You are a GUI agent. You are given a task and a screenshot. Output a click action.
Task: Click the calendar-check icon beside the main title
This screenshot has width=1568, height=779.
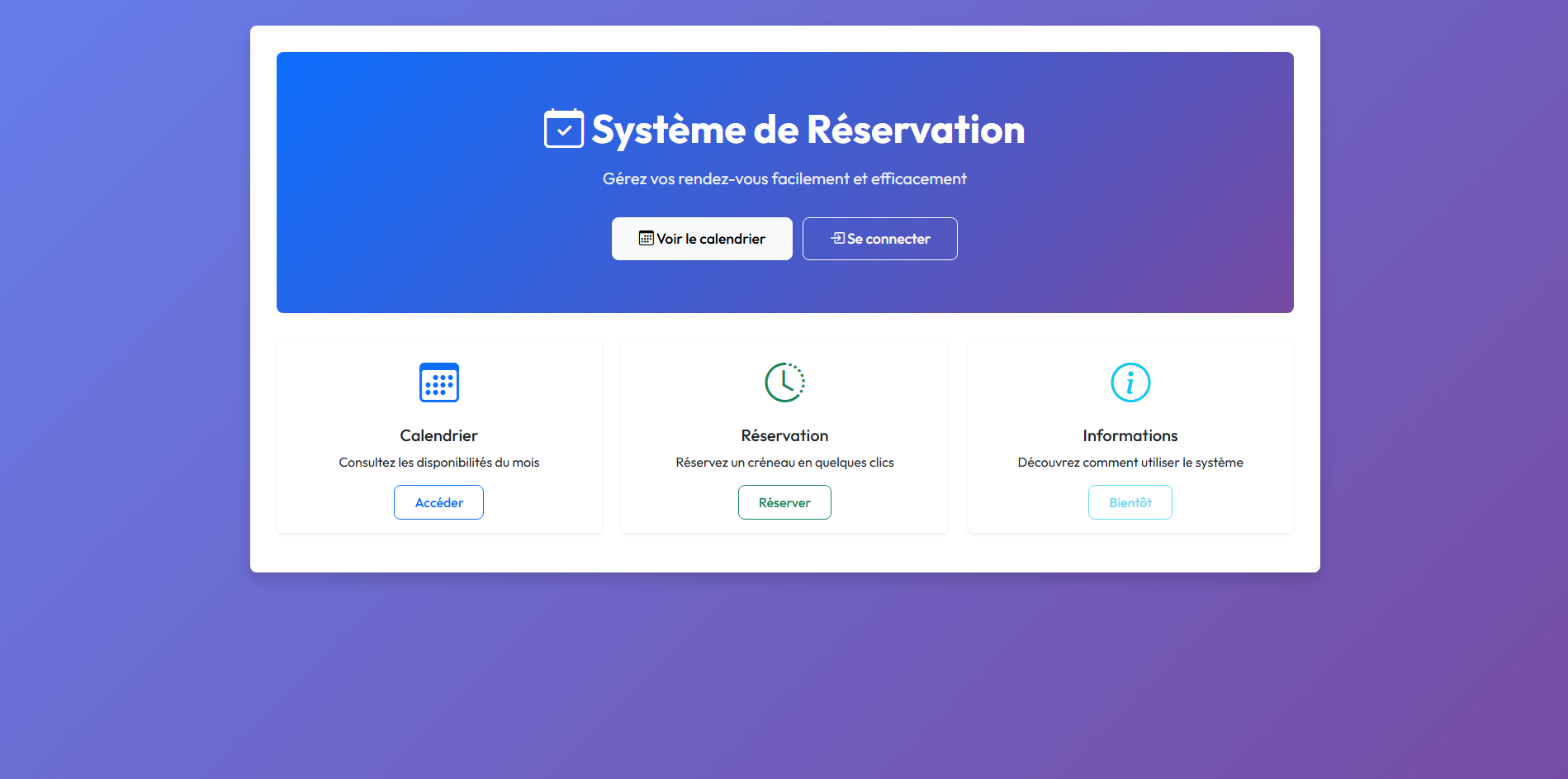pyautogui.click(x=563, y=129)
